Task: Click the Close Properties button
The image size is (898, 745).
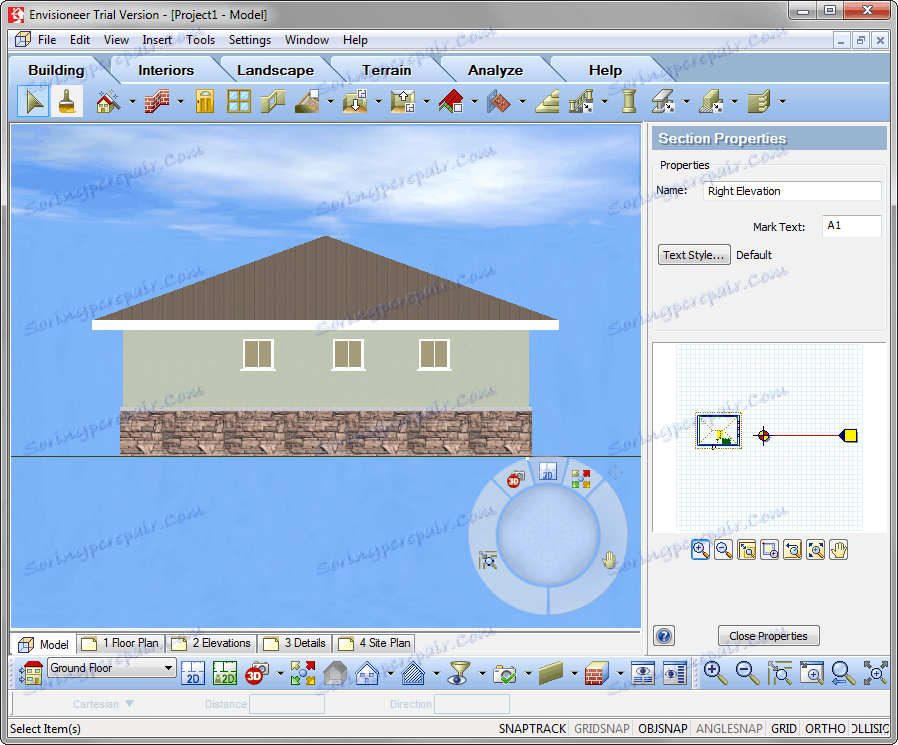Action: pos(768,636)
